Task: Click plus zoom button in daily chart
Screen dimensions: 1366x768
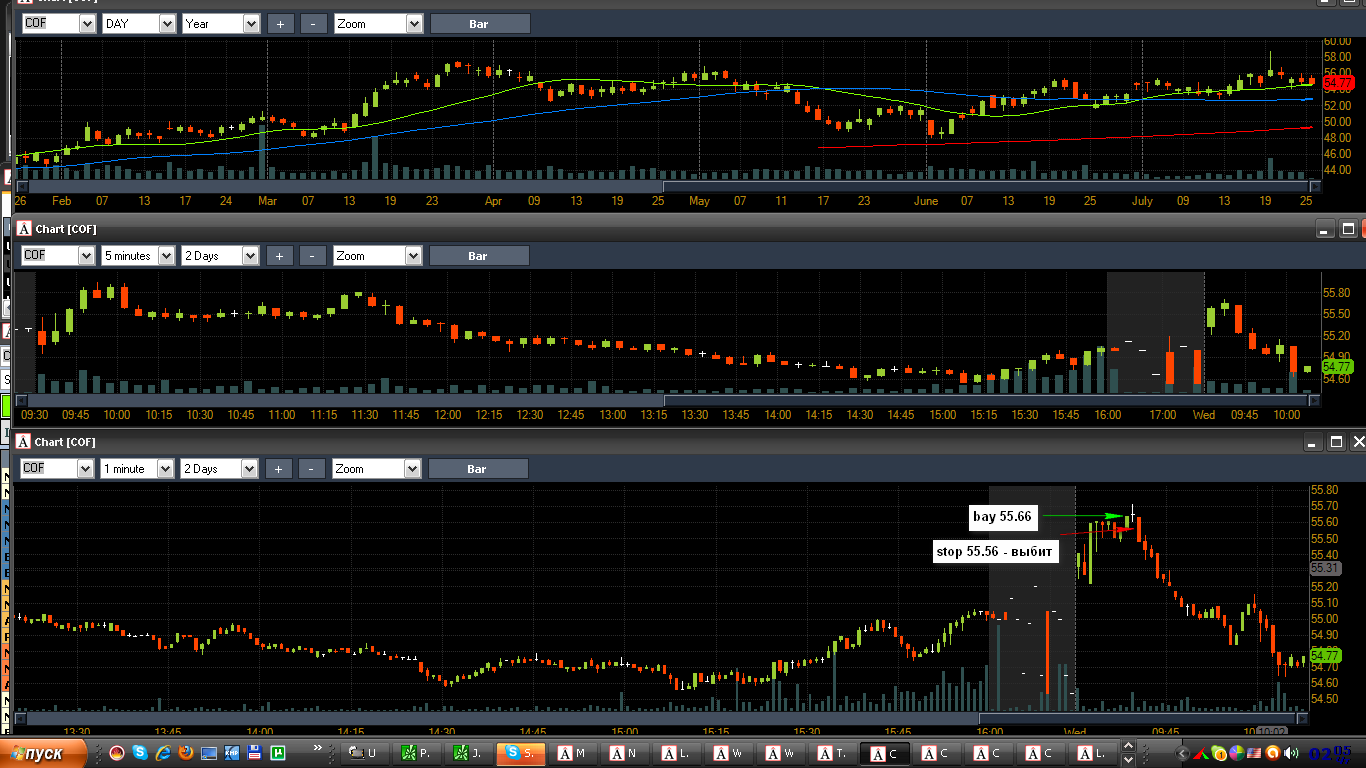Action: click(280, 23)
